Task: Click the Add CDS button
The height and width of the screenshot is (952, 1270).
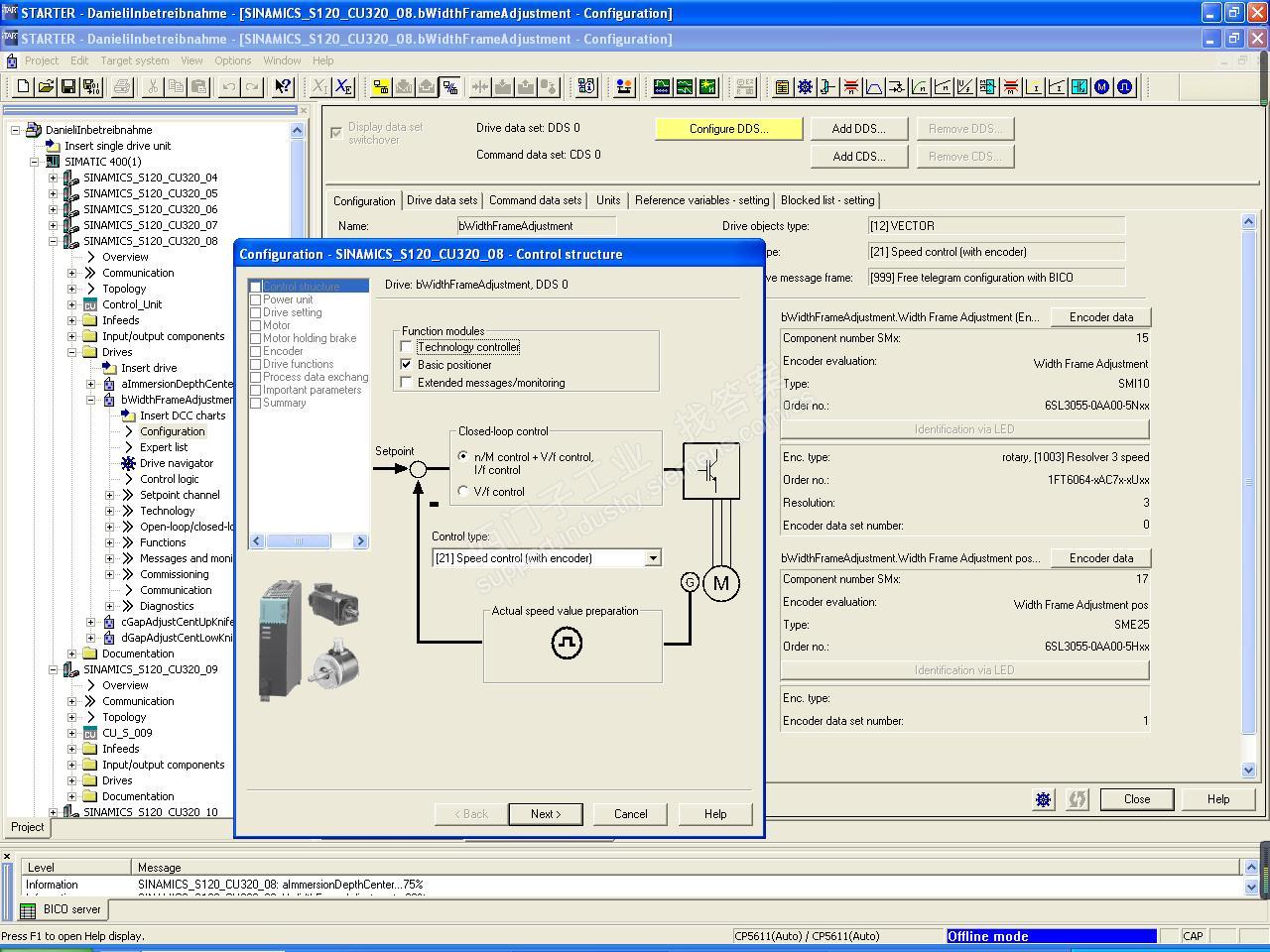Action: point(858,157)
